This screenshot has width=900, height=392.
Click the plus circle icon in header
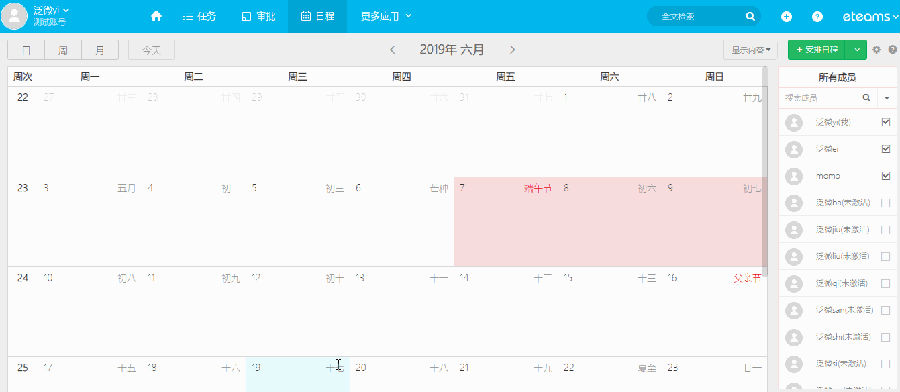pos(786,17)
